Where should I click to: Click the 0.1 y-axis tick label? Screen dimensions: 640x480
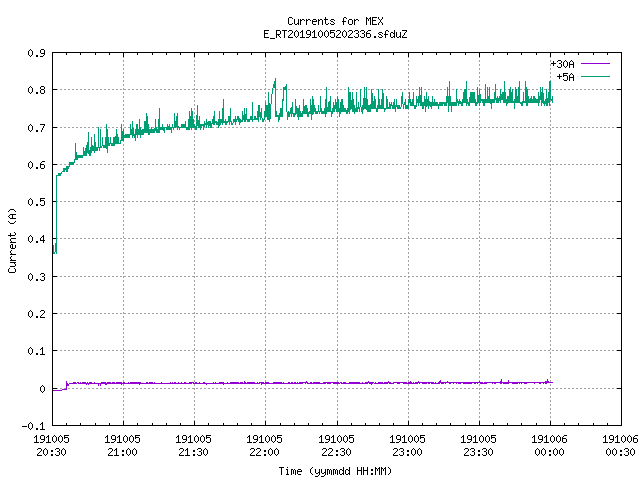click(x=36, y=351)
